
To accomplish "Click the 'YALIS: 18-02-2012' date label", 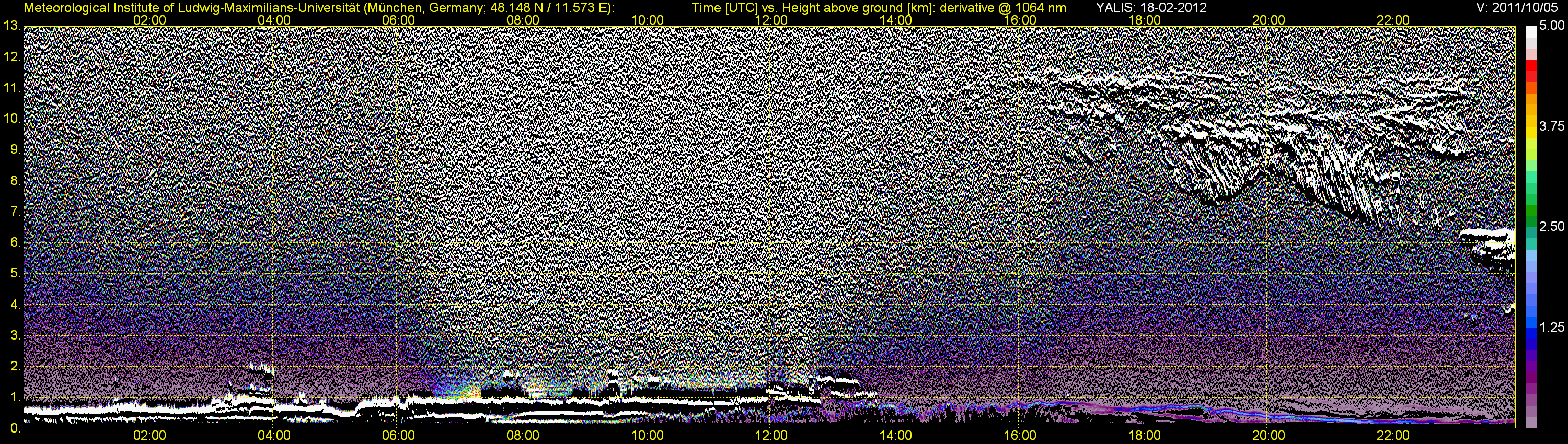I will pyautogui.click(x=1151, y=8).
